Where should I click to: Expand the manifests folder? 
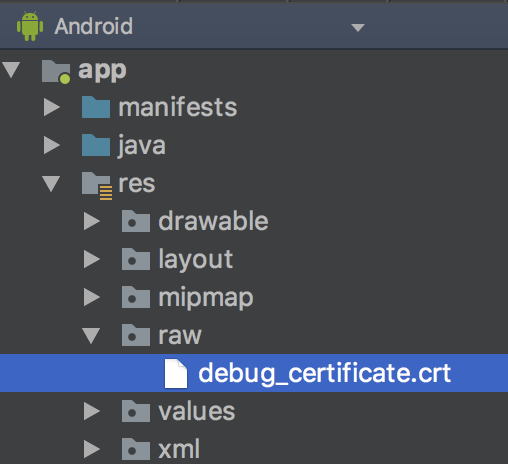52,107
